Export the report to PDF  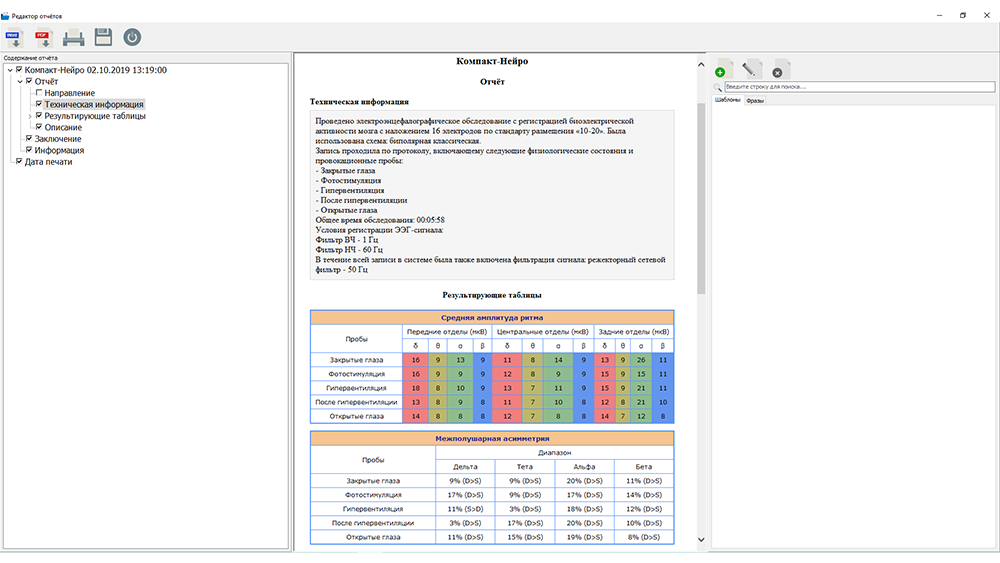coord(43,38)
